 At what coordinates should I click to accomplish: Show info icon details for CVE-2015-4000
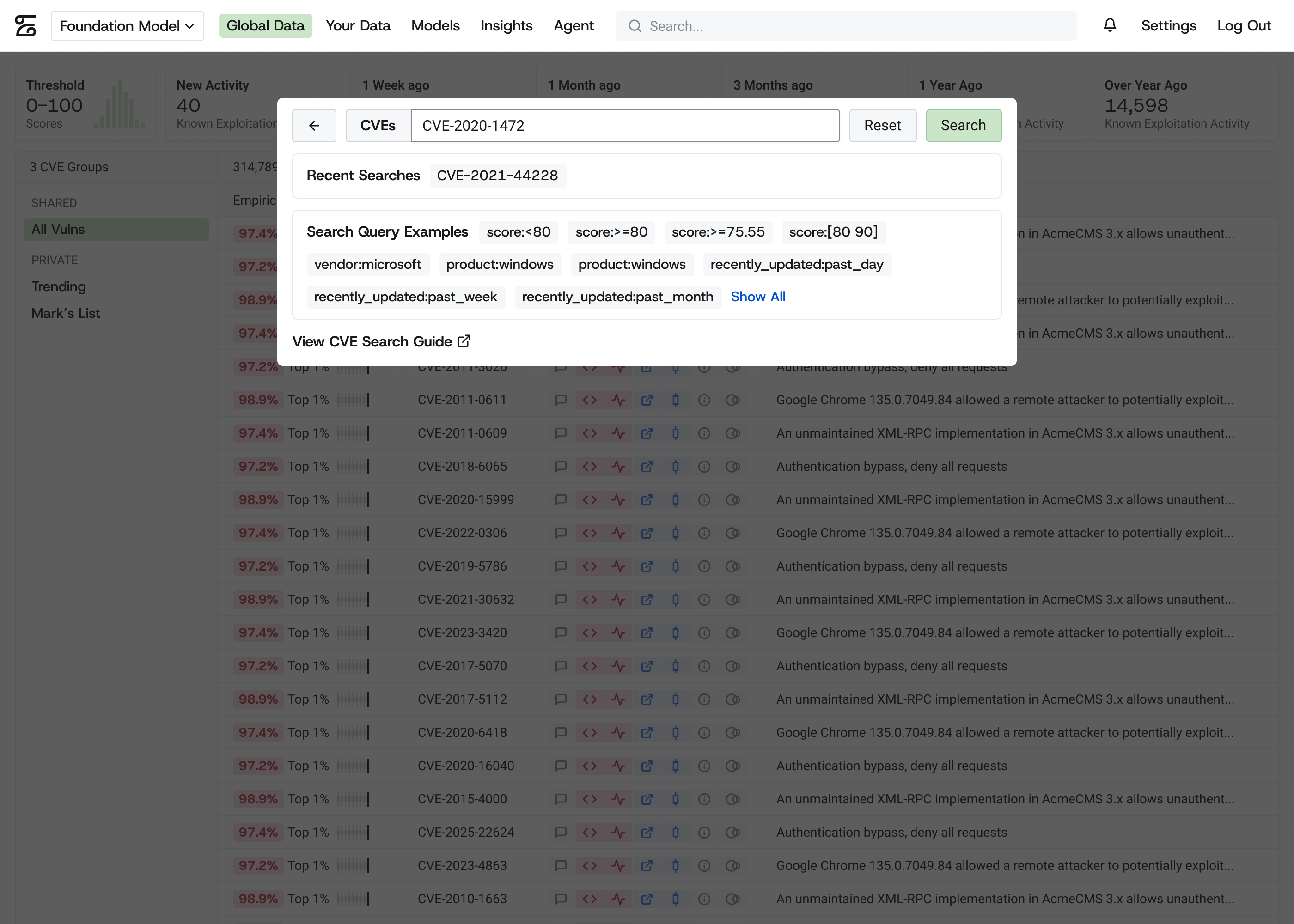point(704,799)
